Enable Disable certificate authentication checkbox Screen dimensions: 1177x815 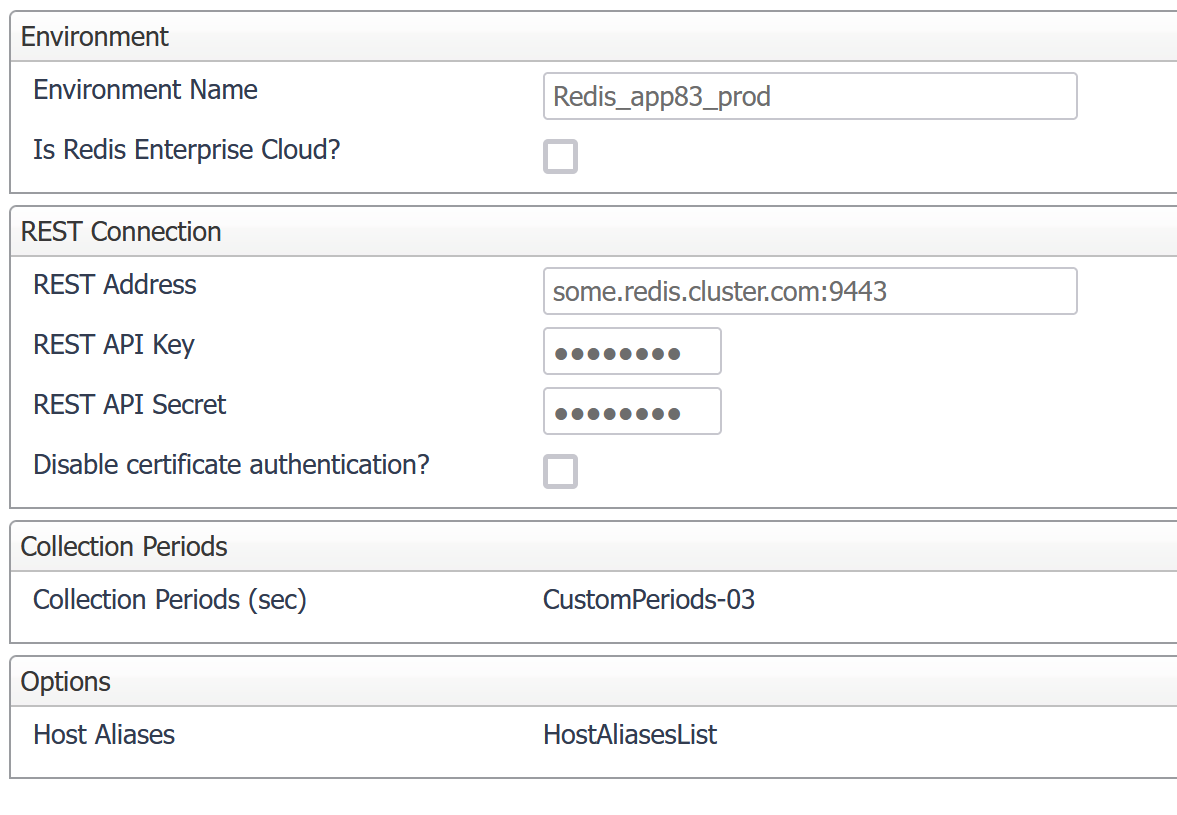560,471
